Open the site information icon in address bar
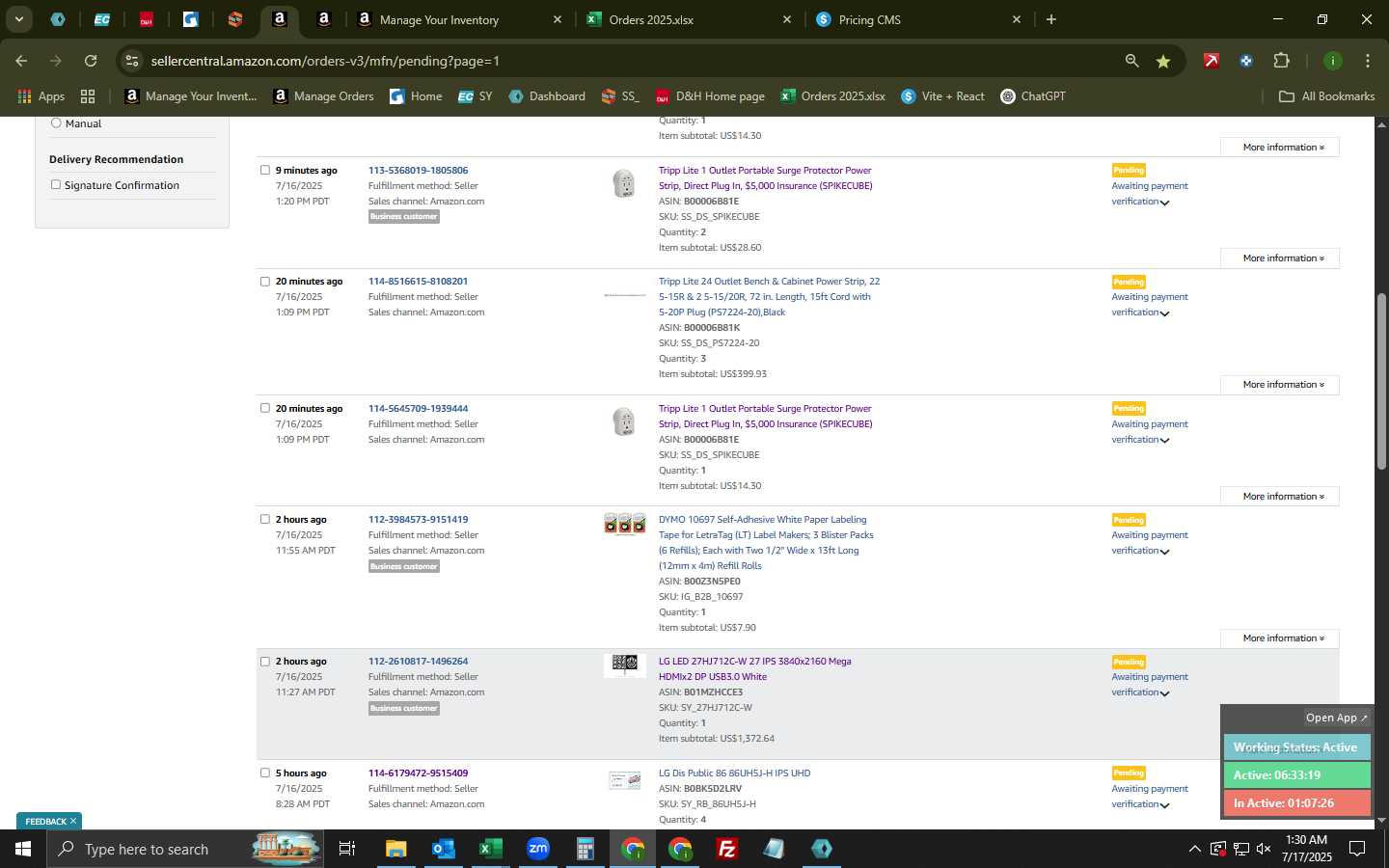Viewport: 1389px width, 868px height. click(132, 61)
